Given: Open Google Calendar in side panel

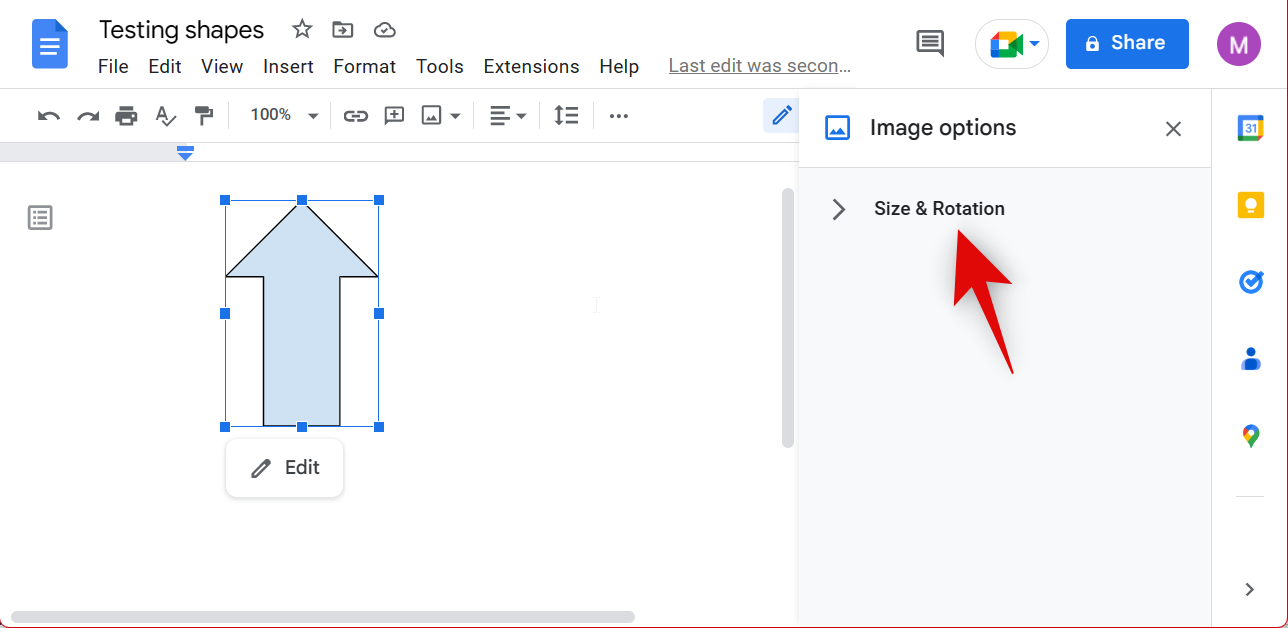Looking at the screenshot, I should pyautogui.click(x=1250, y=128).
